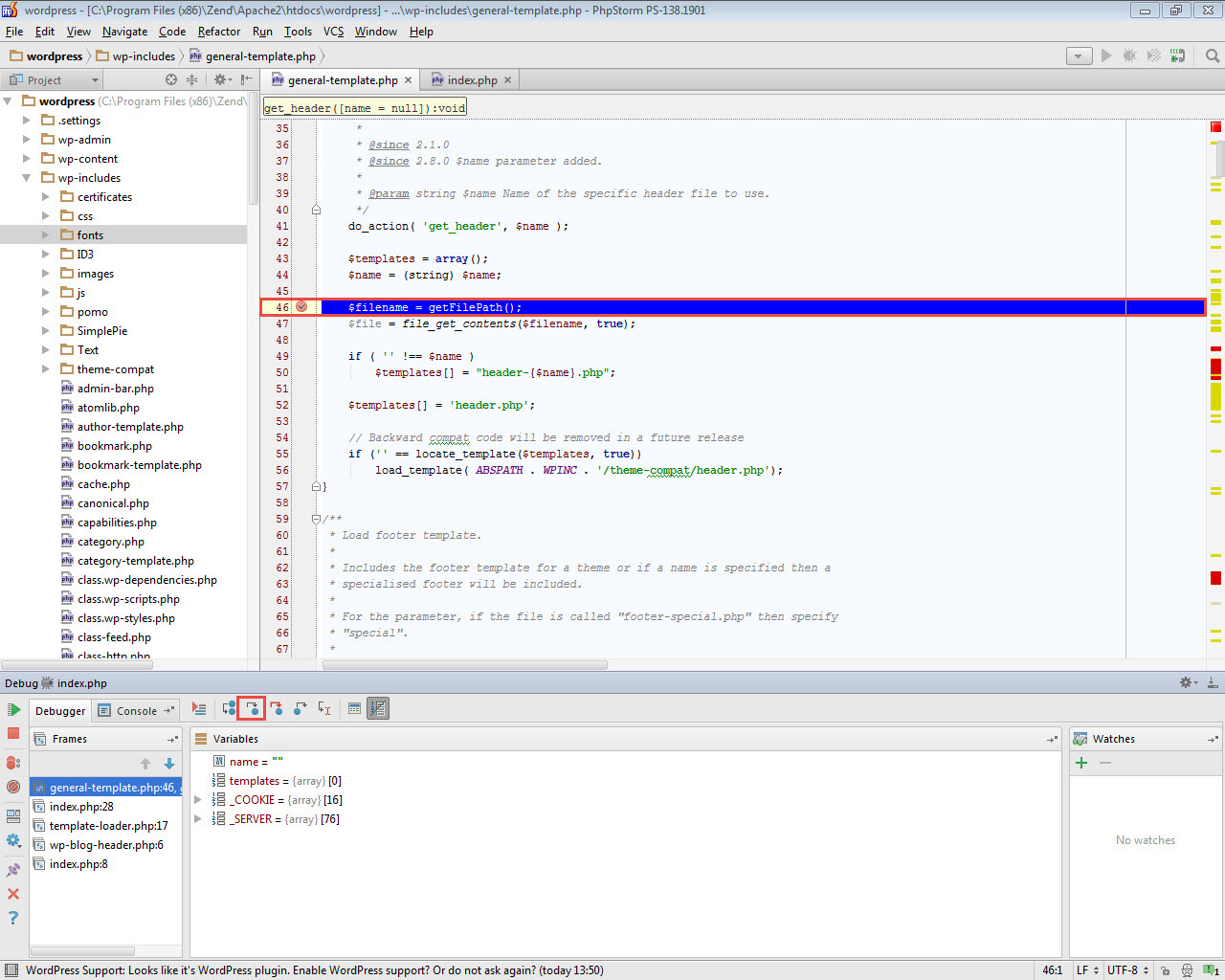Click the Step Over debugger button
The width and height of the screenshot is (1225, 980).
tap(229, 709)
